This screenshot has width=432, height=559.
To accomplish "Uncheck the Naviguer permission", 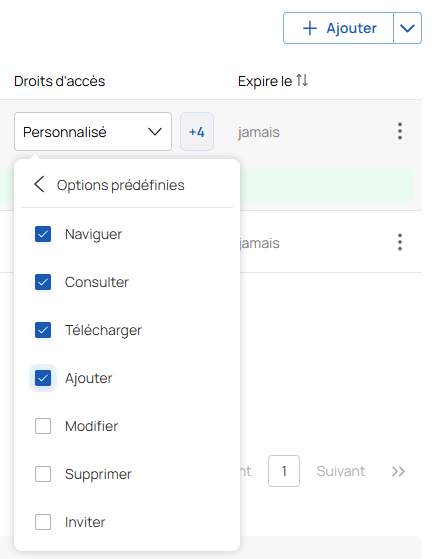I will 43,234.
